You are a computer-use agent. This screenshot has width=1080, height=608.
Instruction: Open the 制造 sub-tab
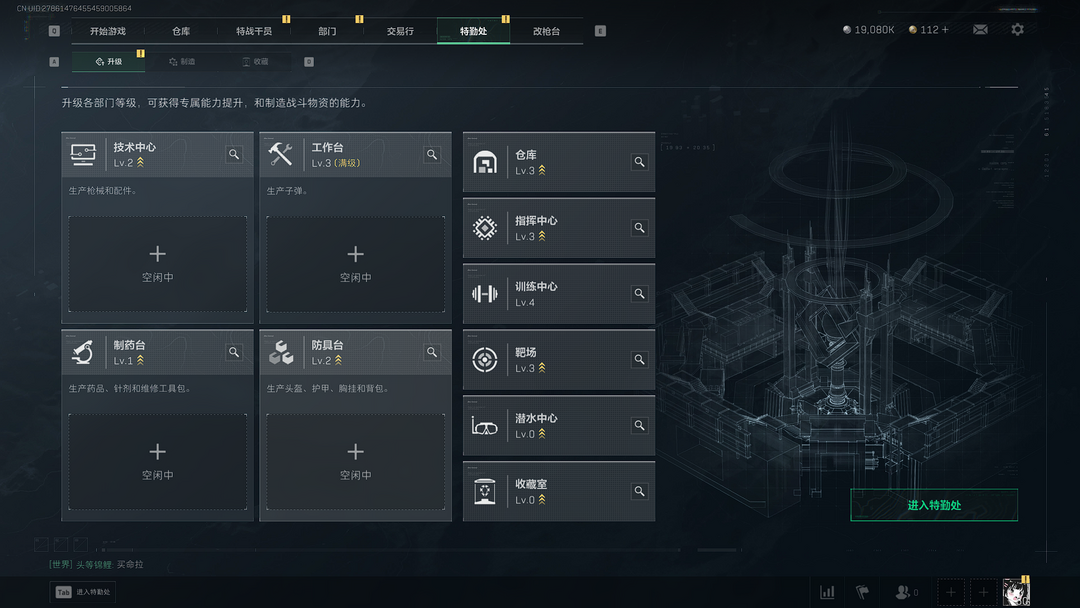pos(183,62)
